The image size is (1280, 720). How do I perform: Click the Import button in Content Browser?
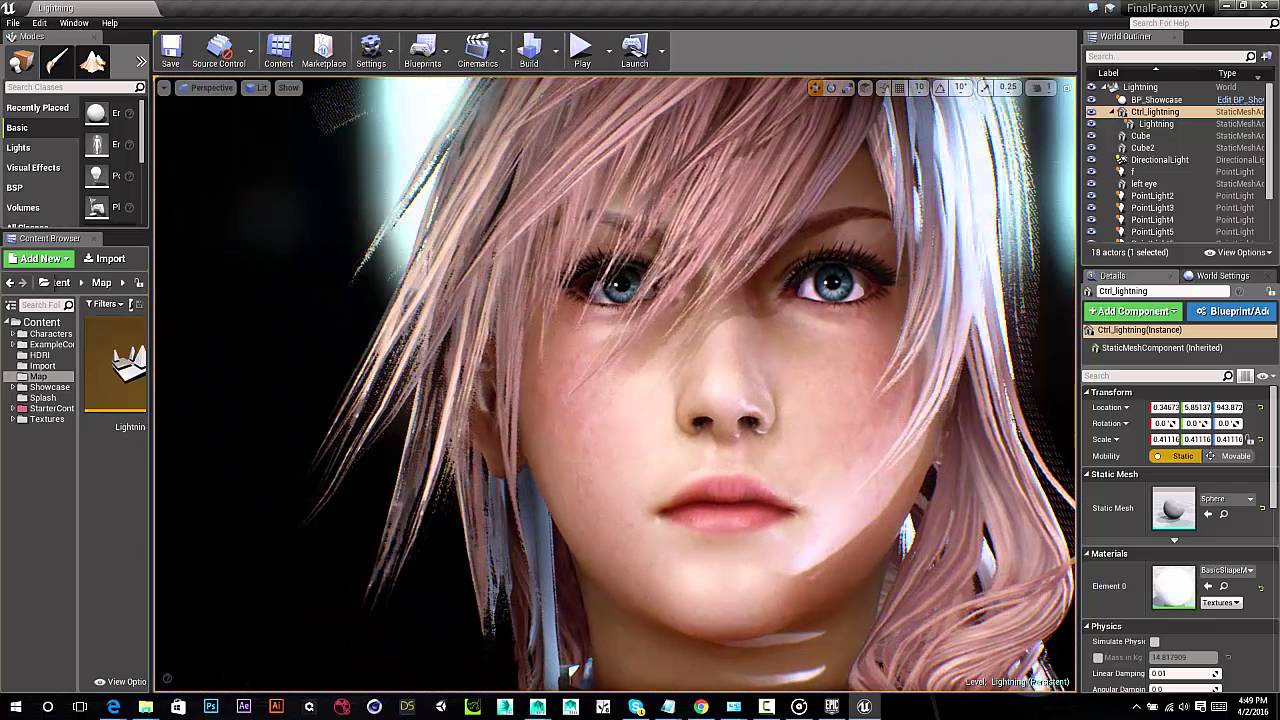(x=104, y=259)
